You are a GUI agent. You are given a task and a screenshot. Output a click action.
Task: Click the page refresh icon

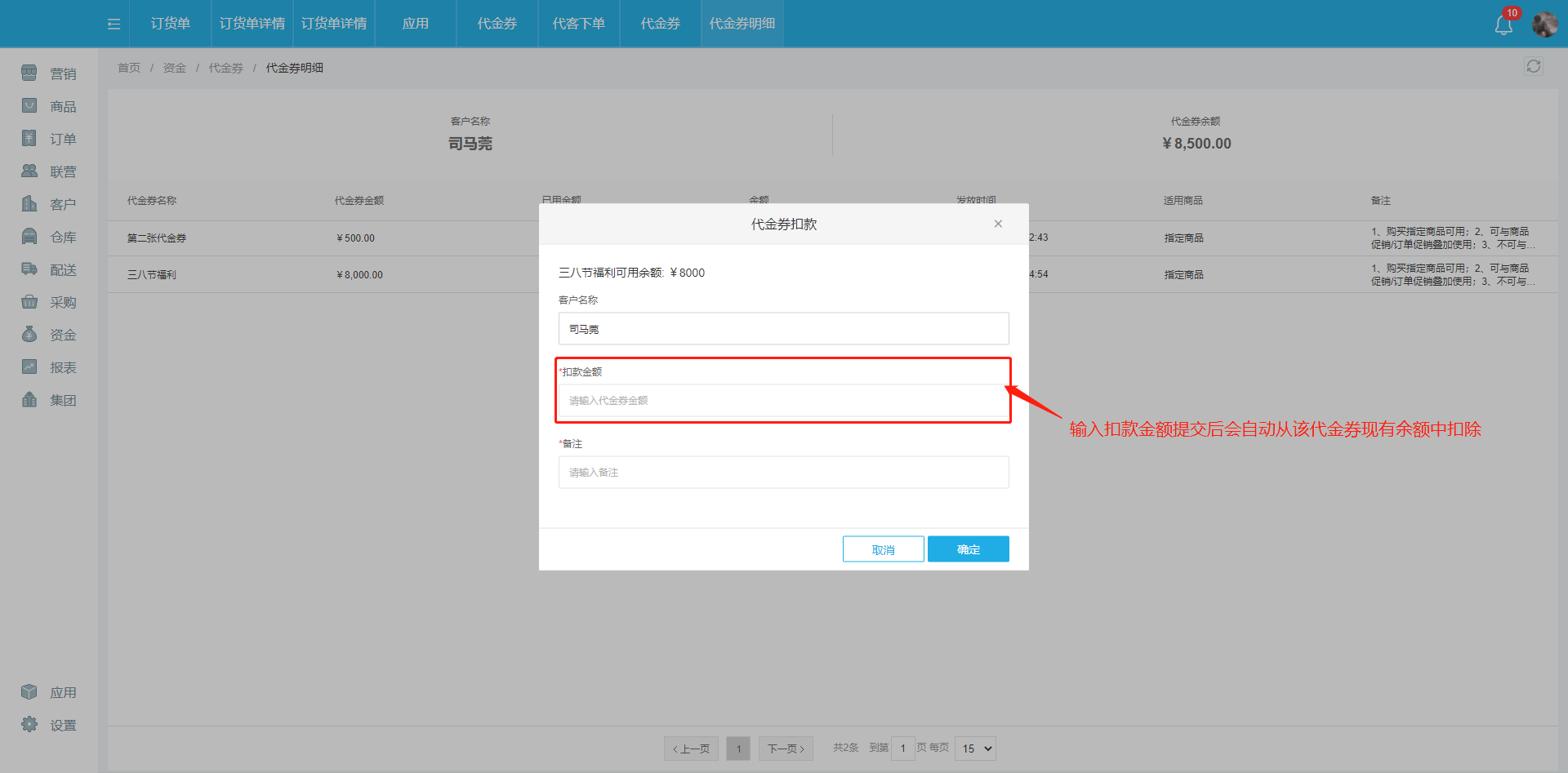(1533, 66)
